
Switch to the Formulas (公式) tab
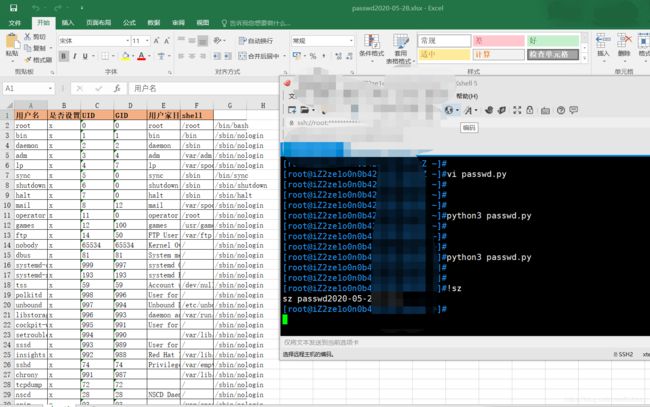[129, 23]
